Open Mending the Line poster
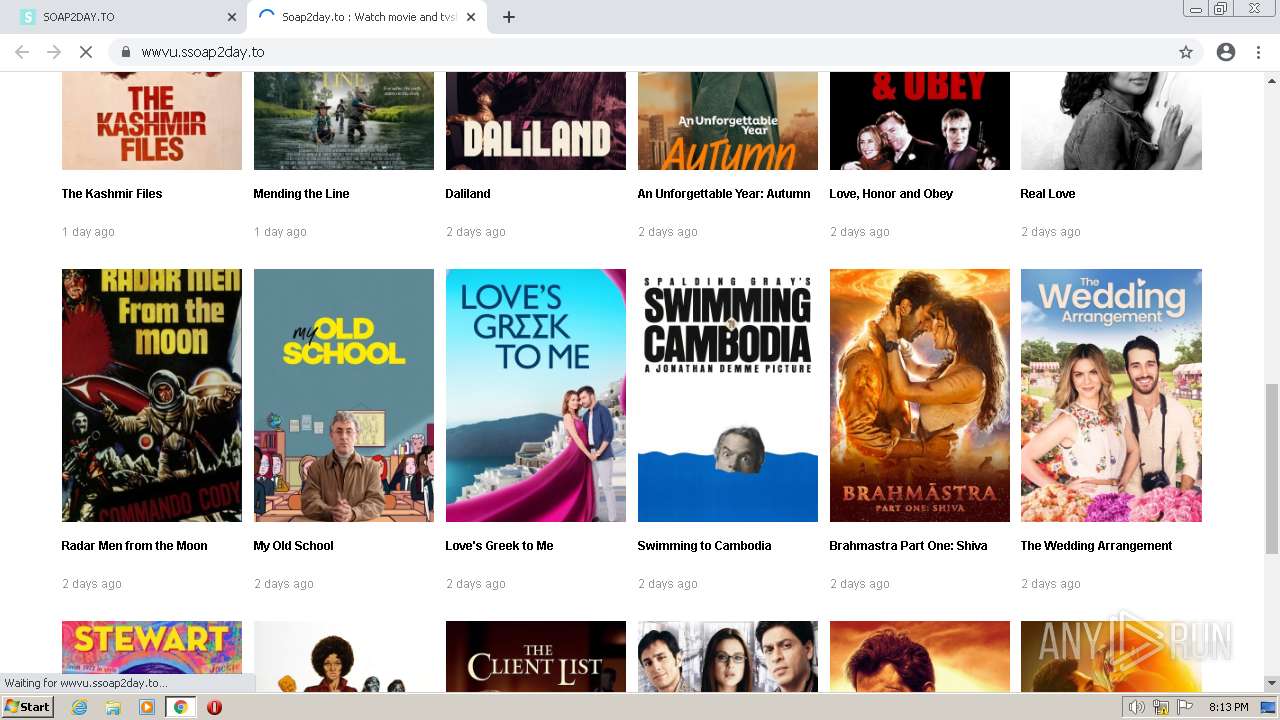The width and height of the screenshot is (1280, 720). (x=344, y=121)
